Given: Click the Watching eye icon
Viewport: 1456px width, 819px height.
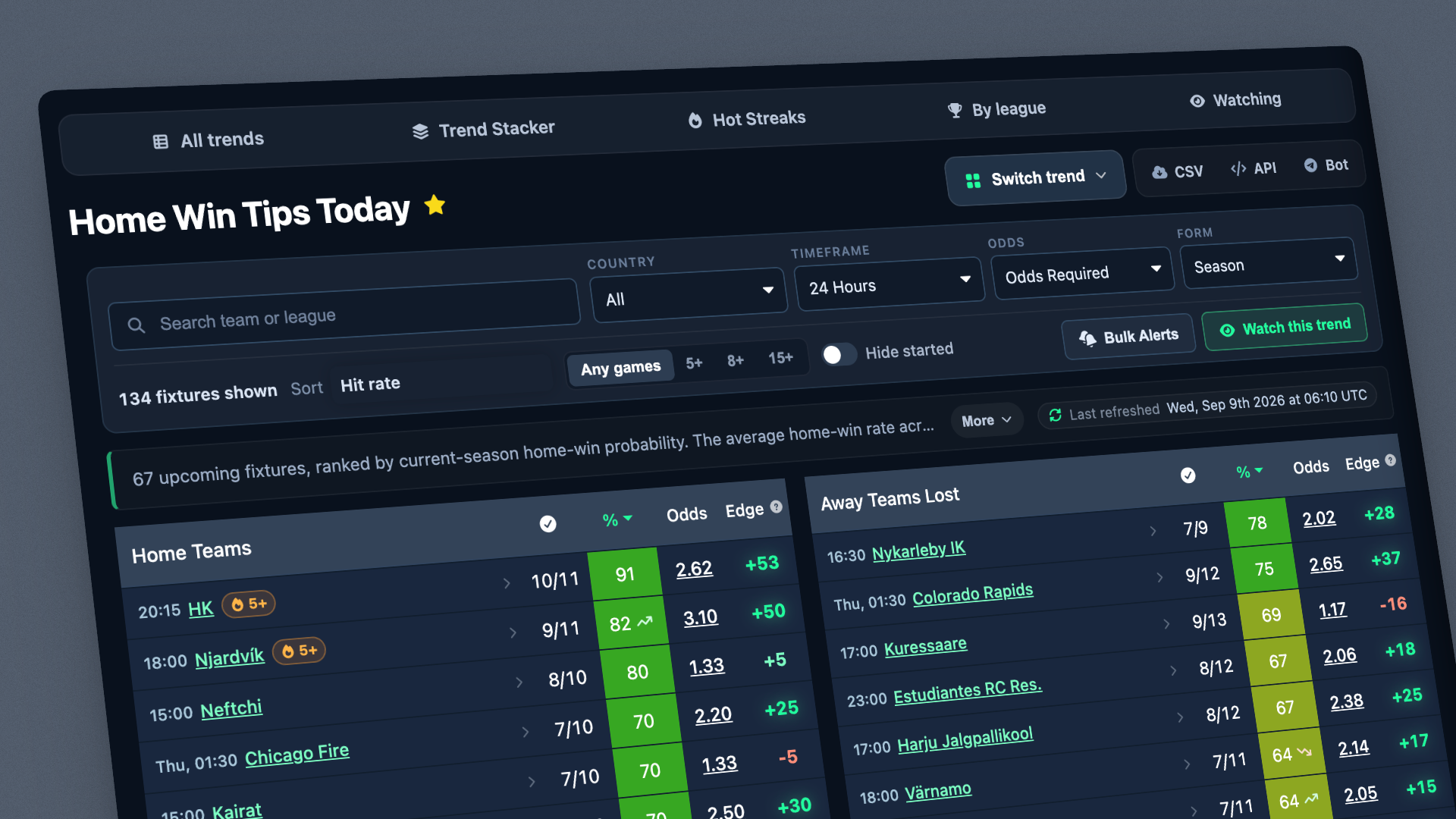Looking at the screenshot, I should 1197,101.
